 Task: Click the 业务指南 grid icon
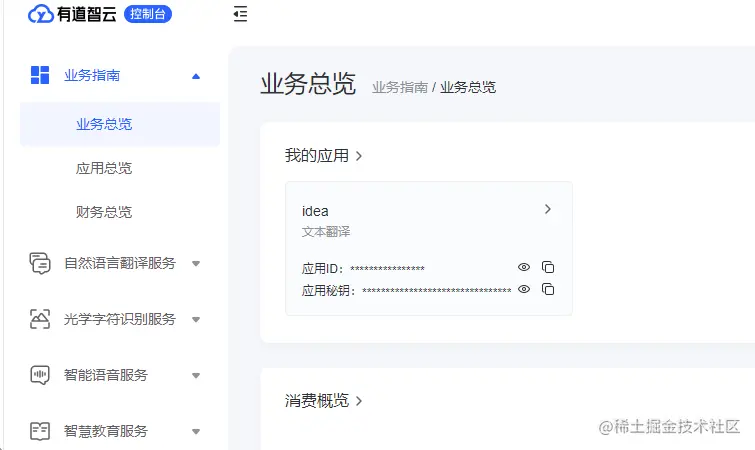pos(39,75)
